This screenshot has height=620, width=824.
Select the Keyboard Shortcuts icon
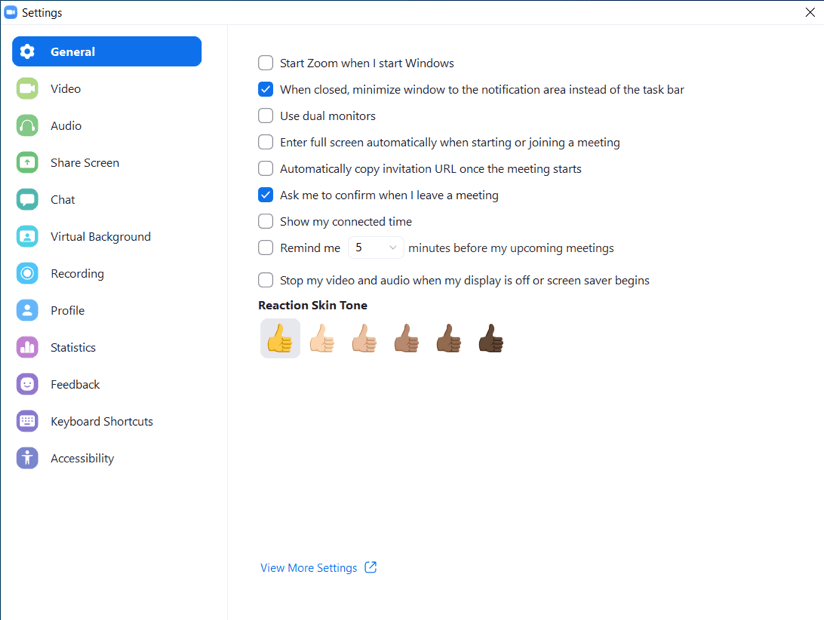pyautogui.click(x=27, y=421)
